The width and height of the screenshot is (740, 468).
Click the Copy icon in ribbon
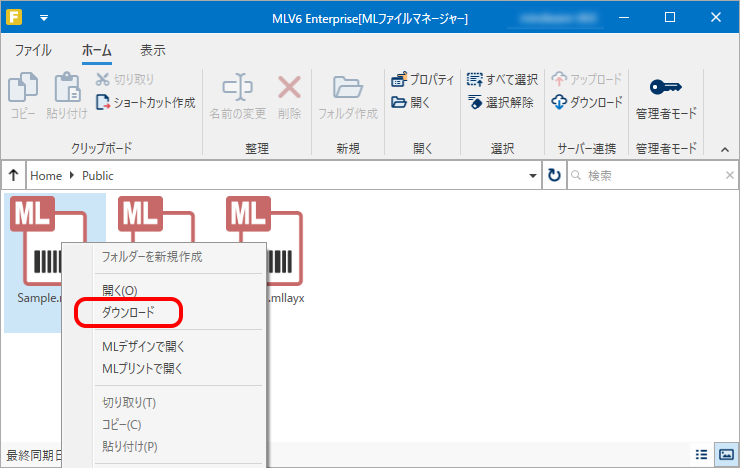[x=23, y=88]
